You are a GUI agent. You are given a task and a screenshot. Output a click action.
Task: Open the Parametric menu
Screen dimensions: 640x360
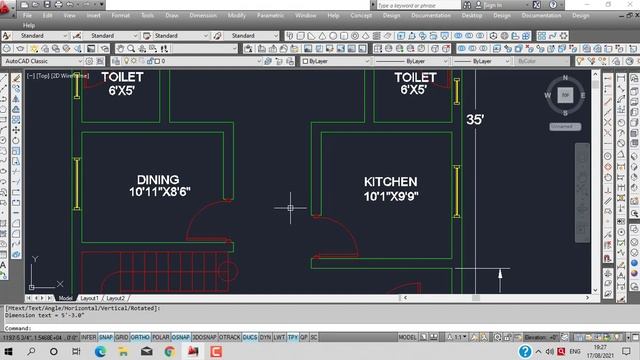270,16
